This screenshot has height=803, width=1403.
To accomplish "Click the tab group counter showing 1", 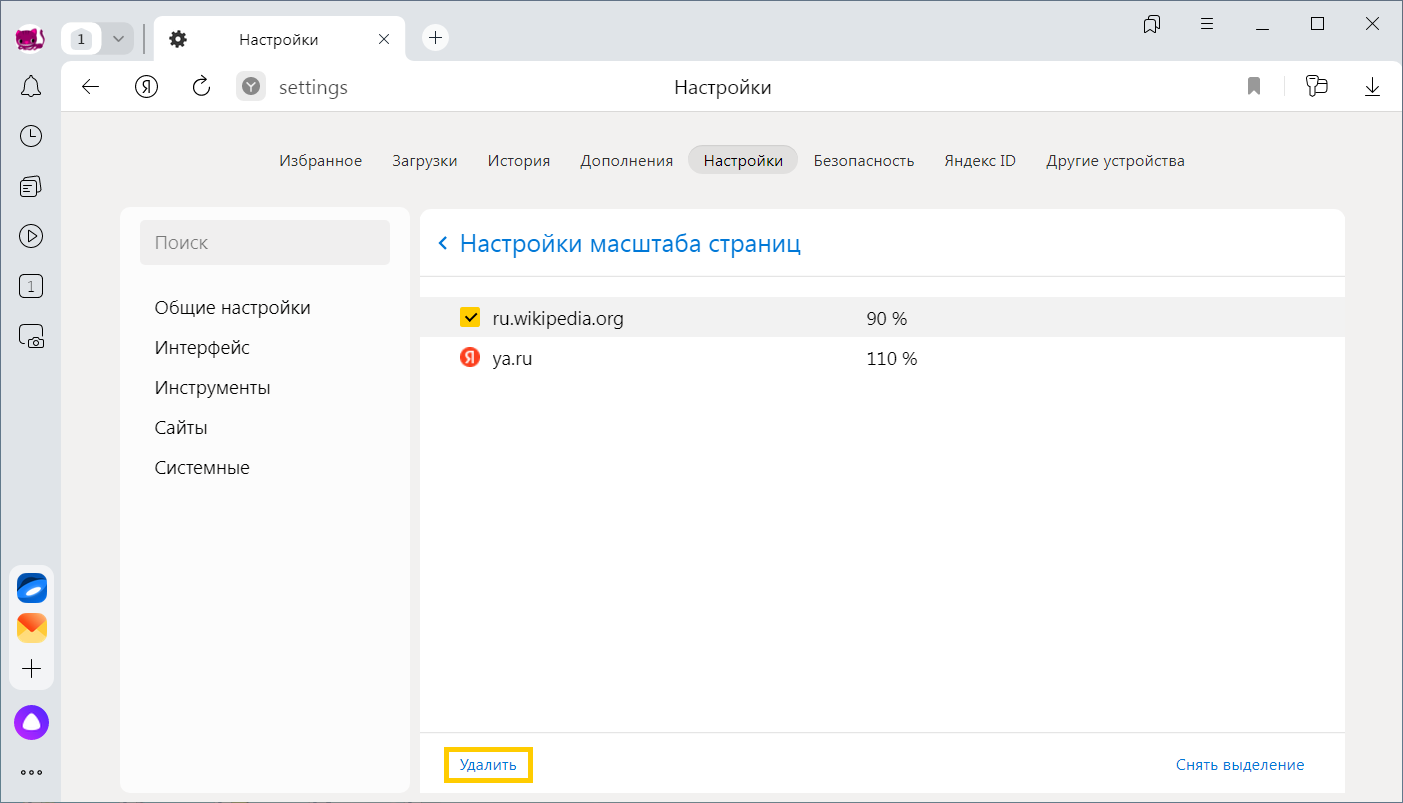I will (x=81, y=40).
